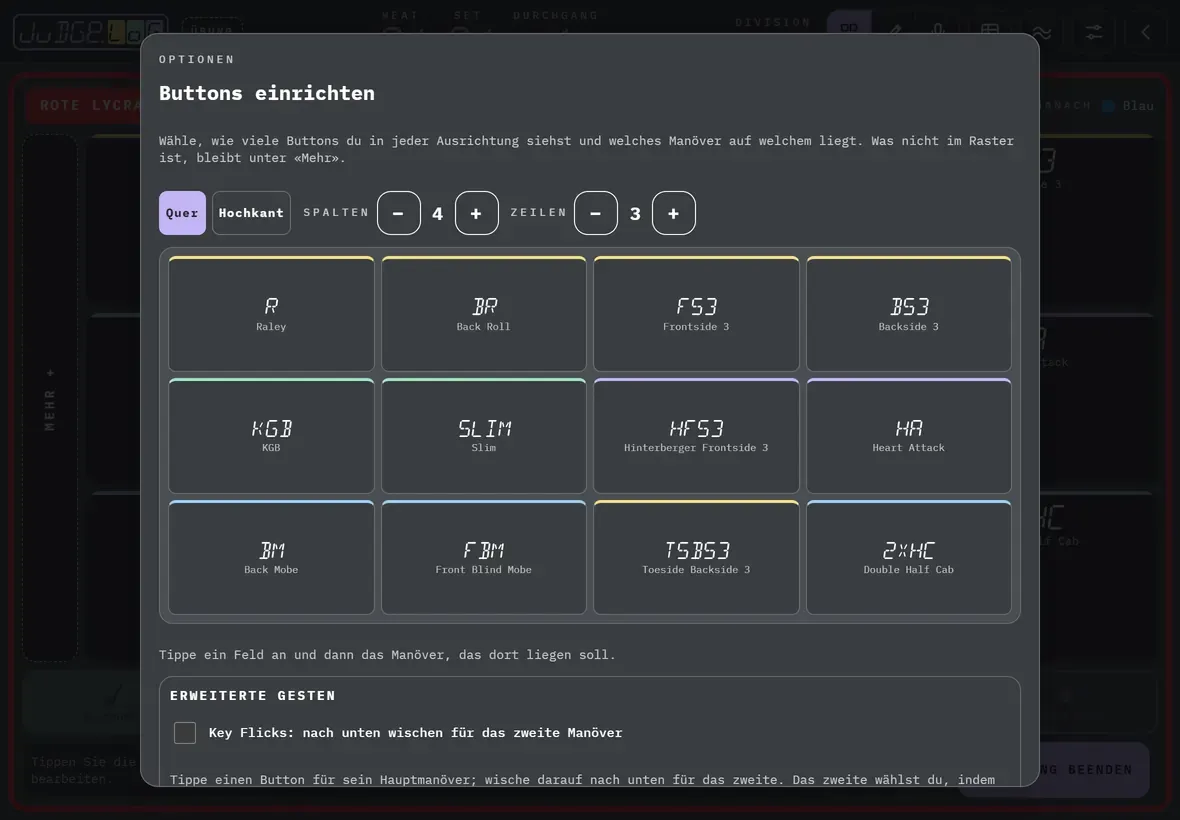Click the "Buttons einrichten" heading

click(x=266, y=93)
